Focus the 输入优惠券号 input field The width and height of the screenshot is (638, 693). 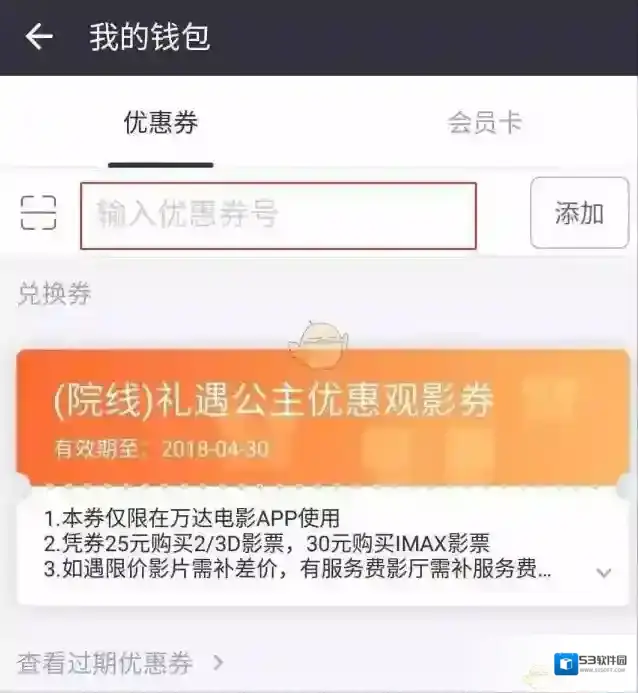(278, 216)
